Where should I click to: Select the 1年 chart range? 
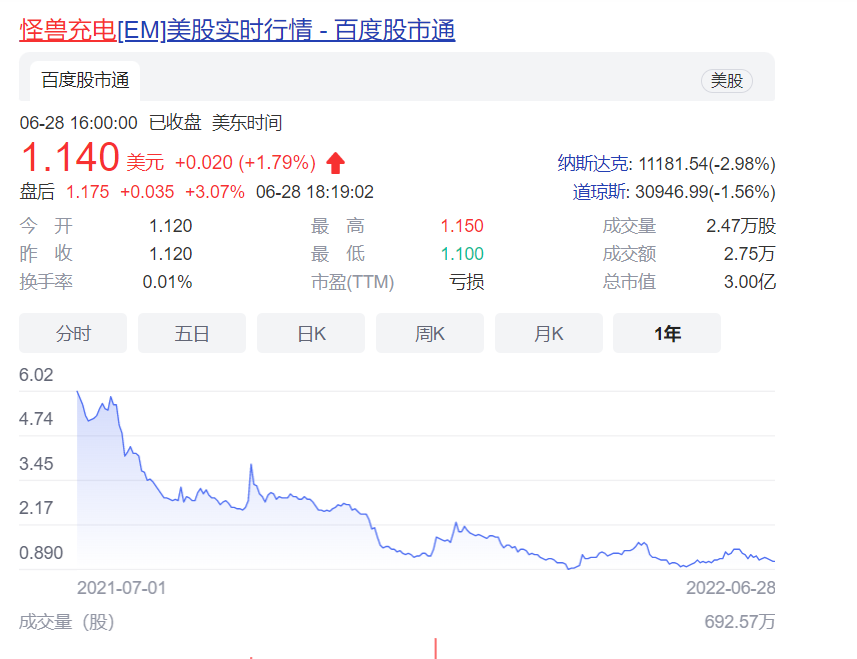point(667,334)
